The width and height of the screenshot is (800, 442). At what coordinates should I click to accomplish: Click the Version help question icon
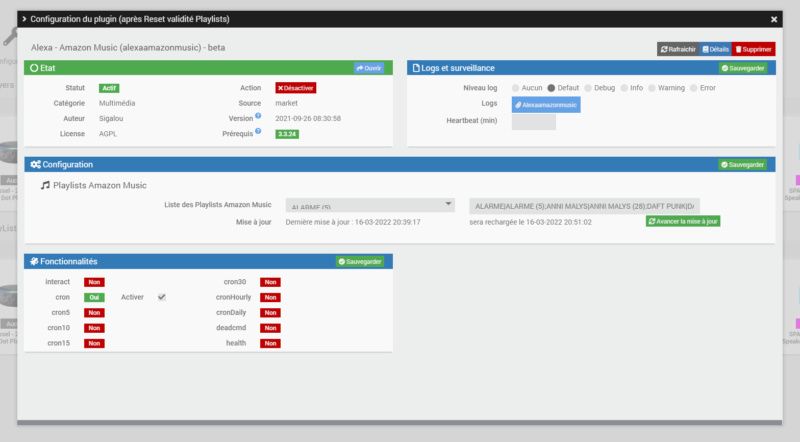(x=258, y=116)
